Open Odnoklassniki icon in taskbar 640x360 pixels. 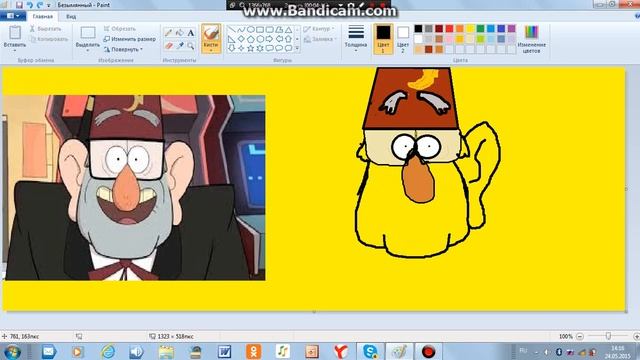click(253, 351)
